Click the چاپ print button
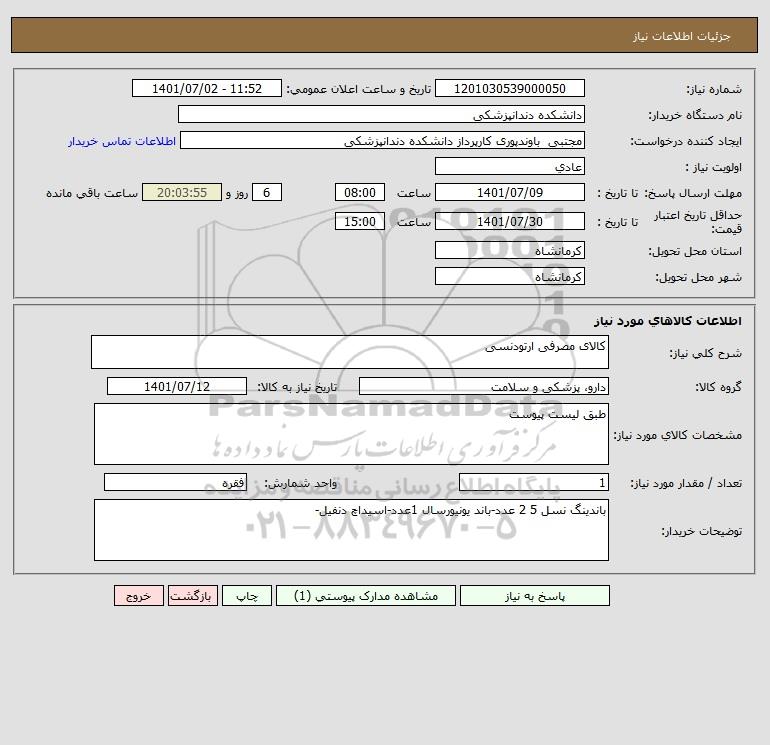This screenshot has width=770, height=745. coord(247,596)
